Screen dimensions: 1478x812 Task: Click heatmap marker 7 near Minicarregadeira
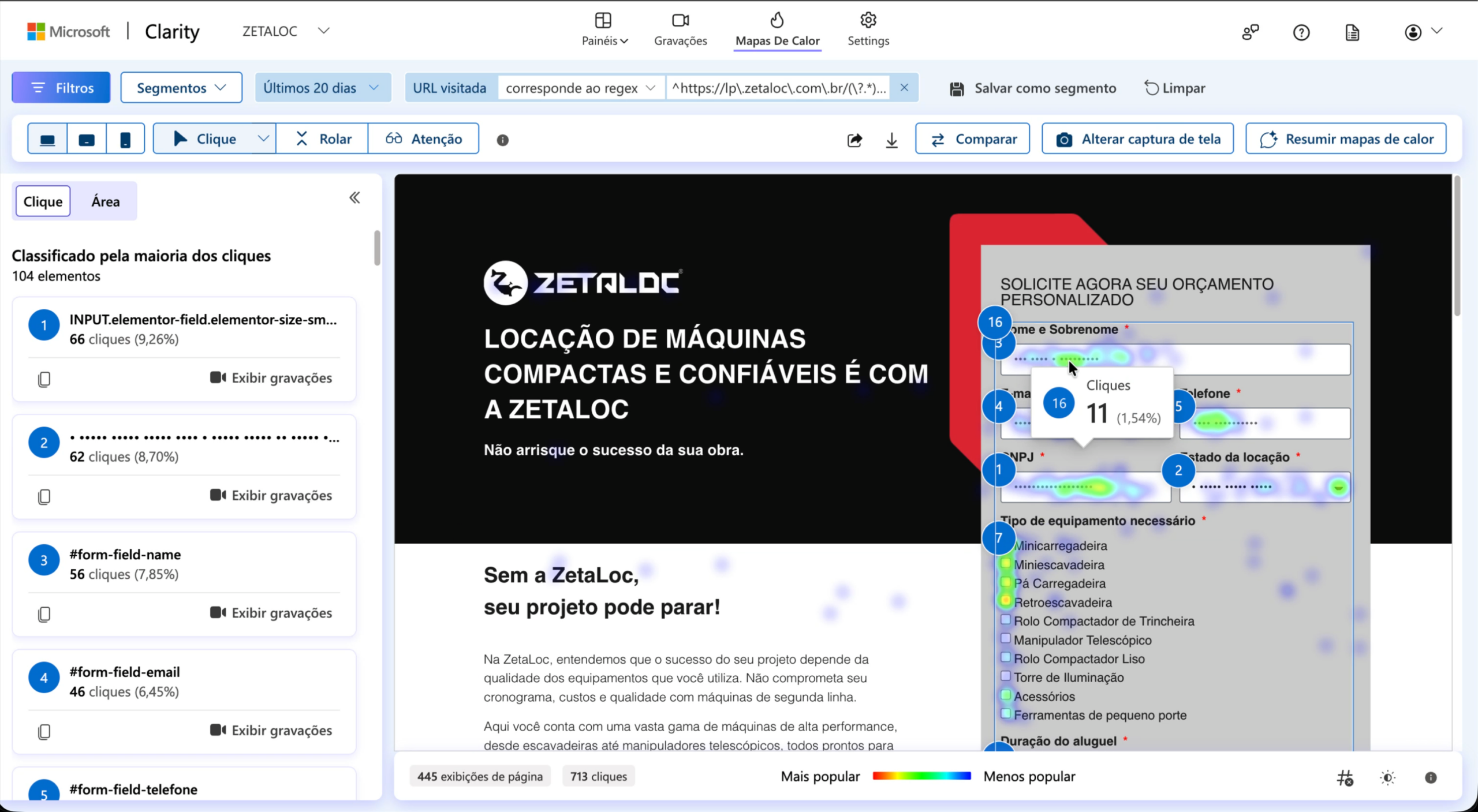point(999,538)
